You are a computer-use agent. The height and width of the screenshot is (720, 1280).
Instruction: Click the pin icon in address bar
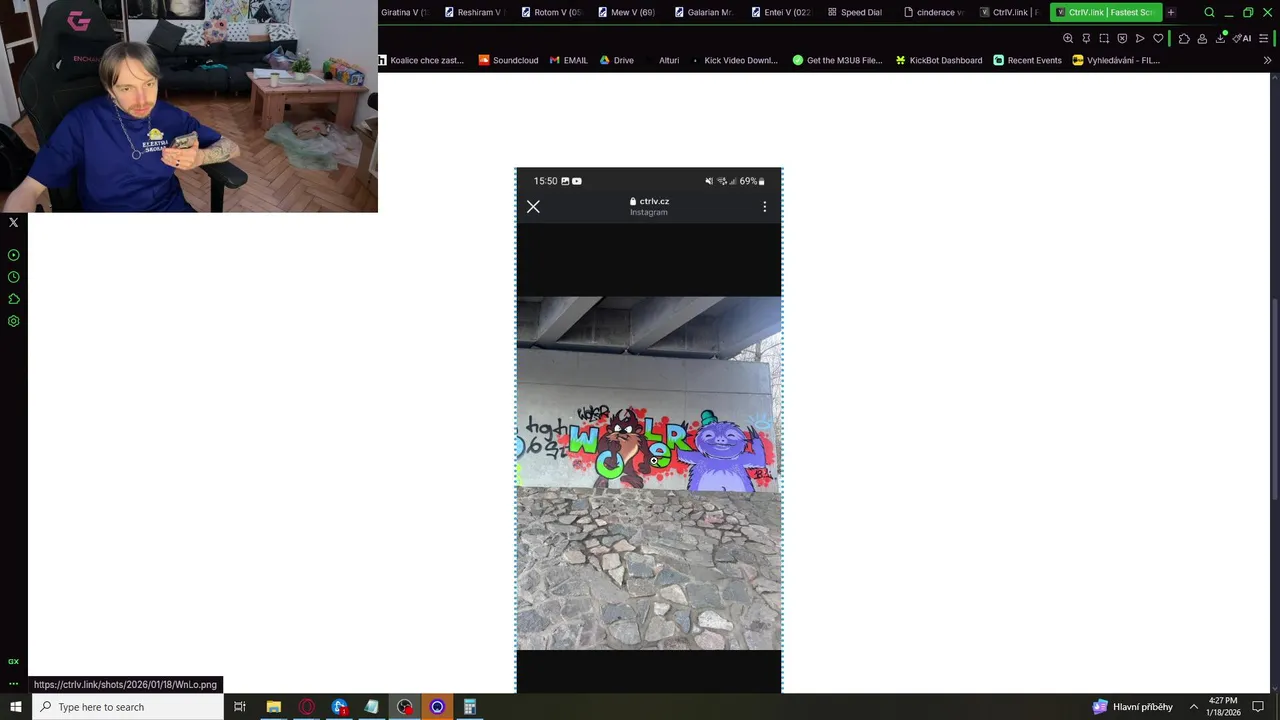tap(1086, 38)
